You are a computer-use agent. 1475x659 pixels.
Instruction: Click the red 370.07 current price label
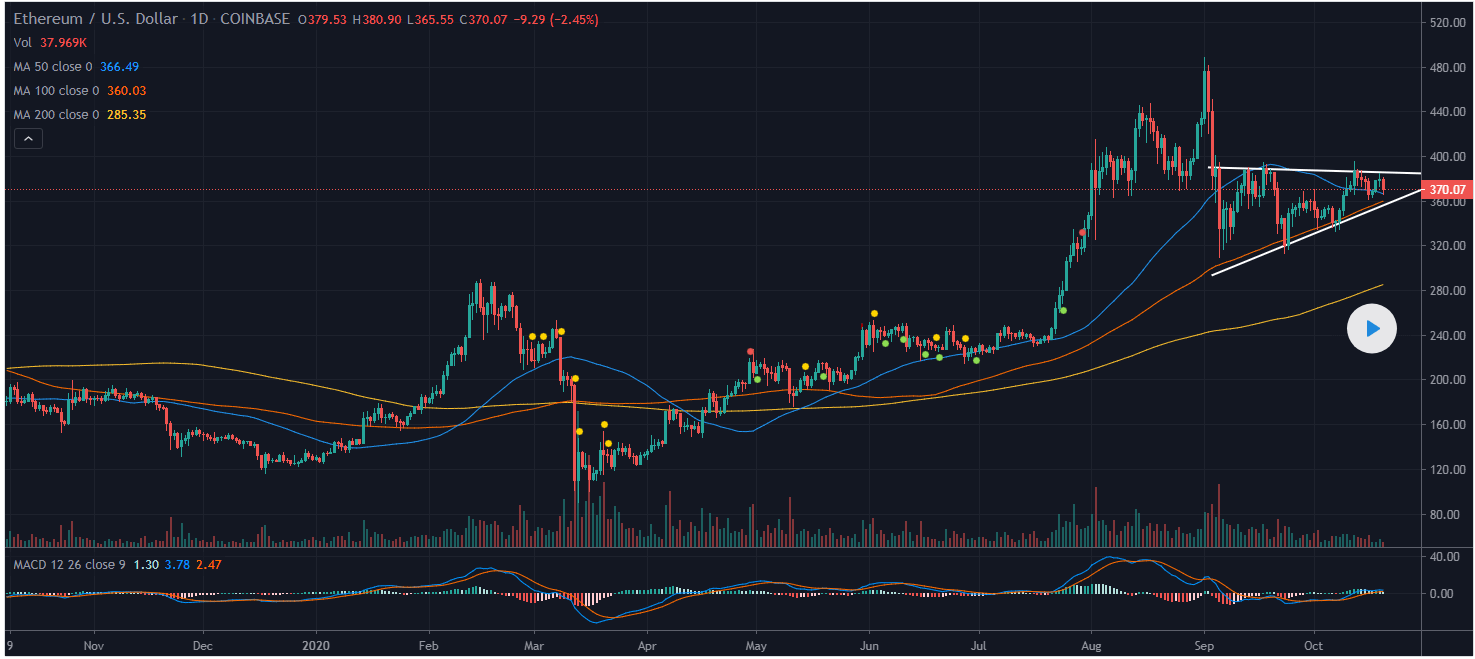[1447, 189]
